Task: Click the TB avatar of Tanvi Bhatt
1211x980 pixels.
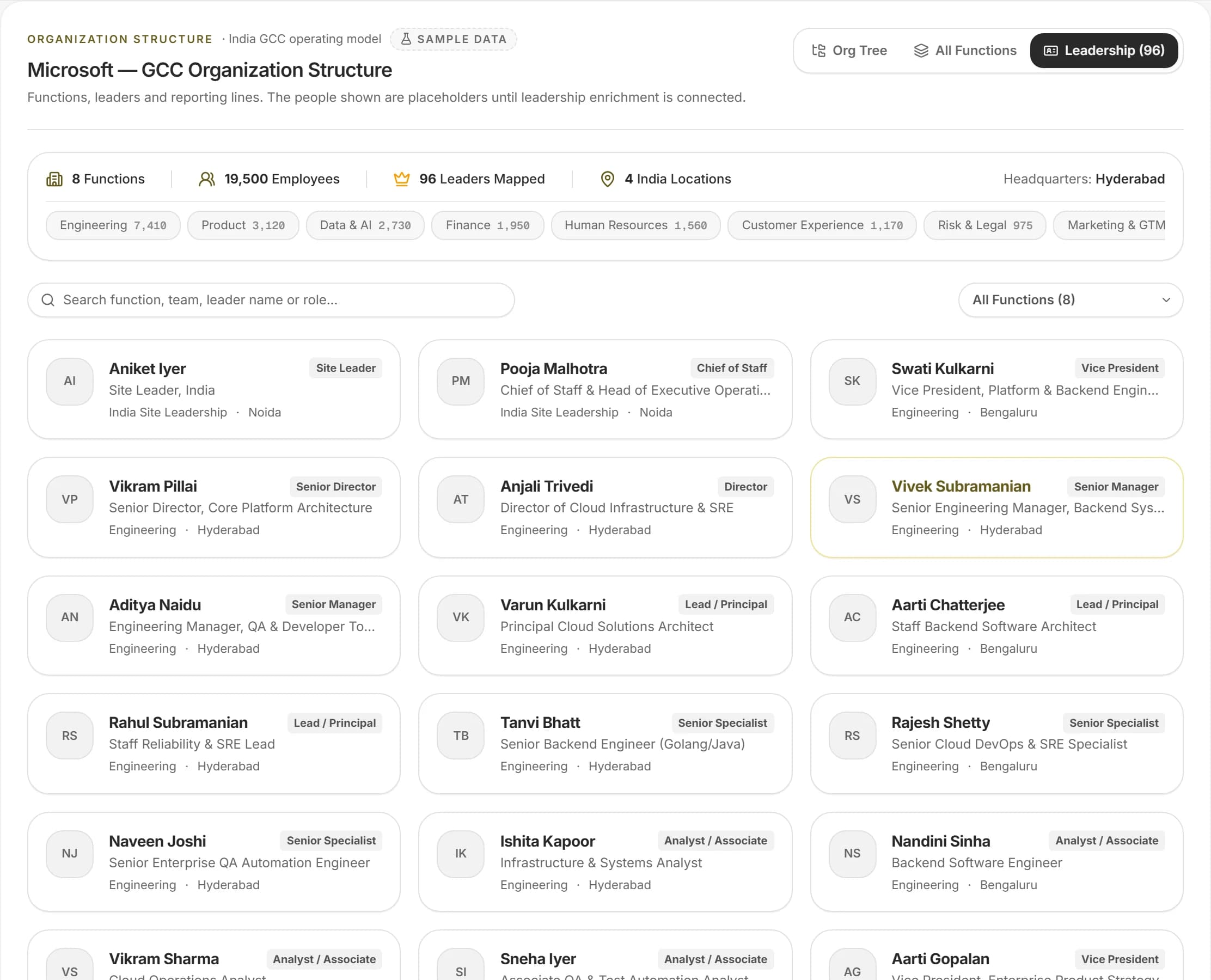Action: coord(461,736)
